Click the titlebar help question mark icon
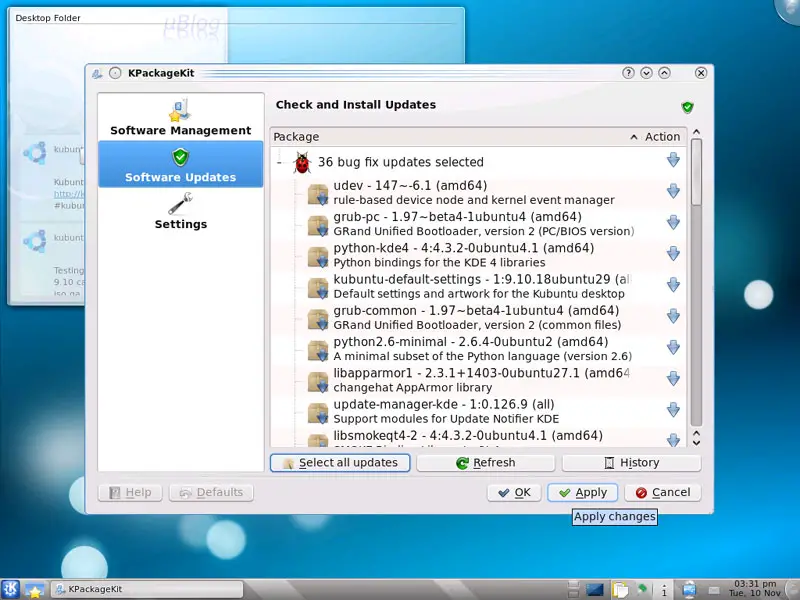The width and height of the screenshot is (800, 600). coord(628,73)
